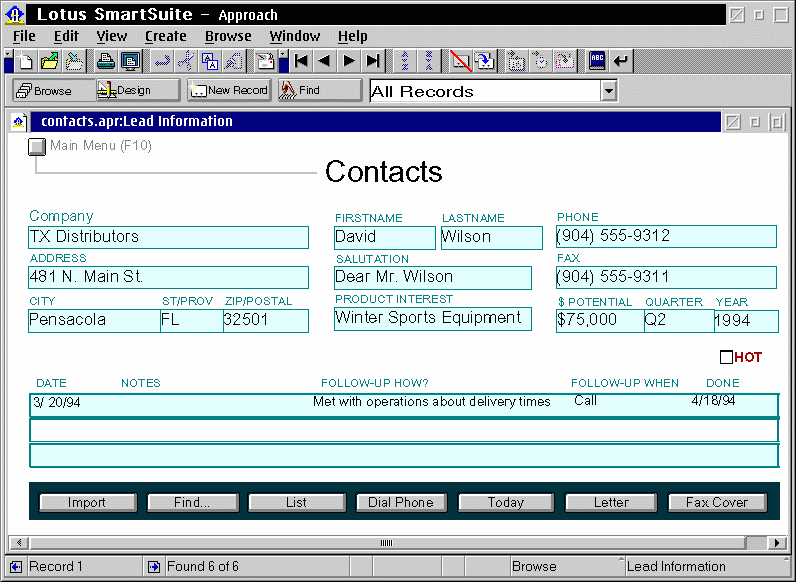Go to the first record

[301, 61]
